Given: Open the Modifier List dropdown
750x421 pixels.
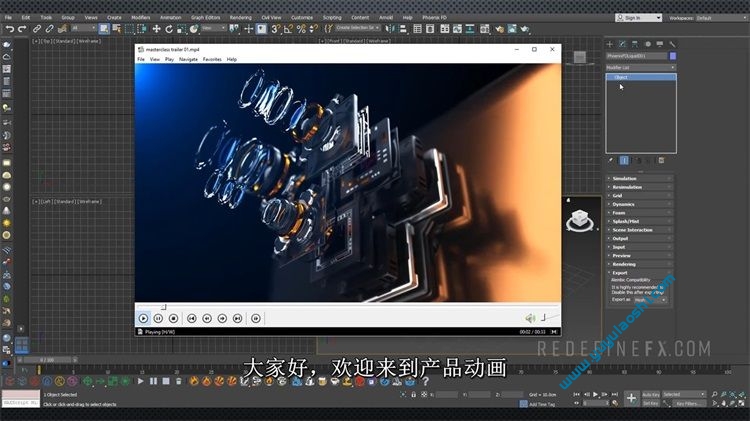Looking at the screenshot, I should tap(641, 67).
